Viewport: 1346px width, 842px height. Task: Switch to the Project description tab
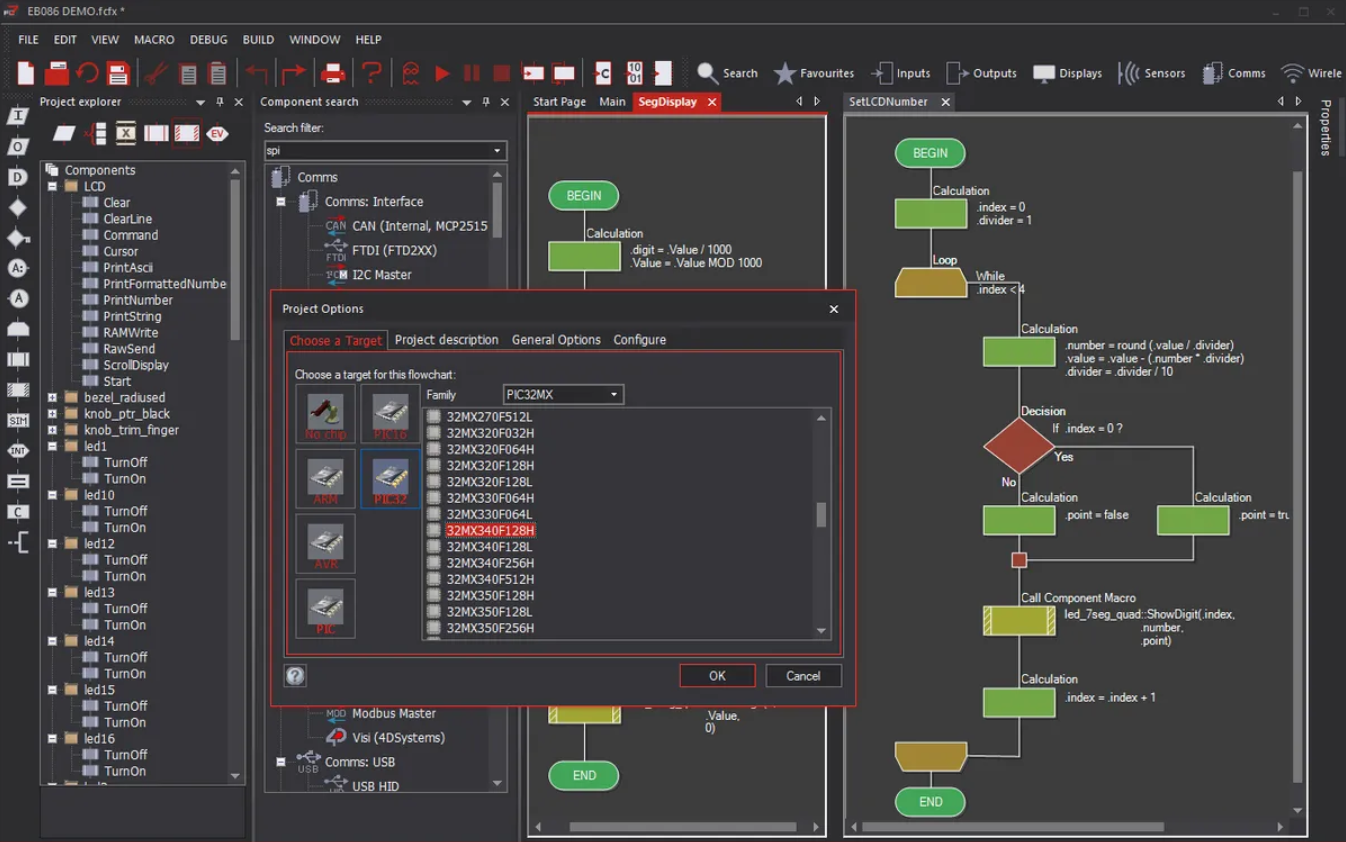pyautogui.click(x=446, y=340)
